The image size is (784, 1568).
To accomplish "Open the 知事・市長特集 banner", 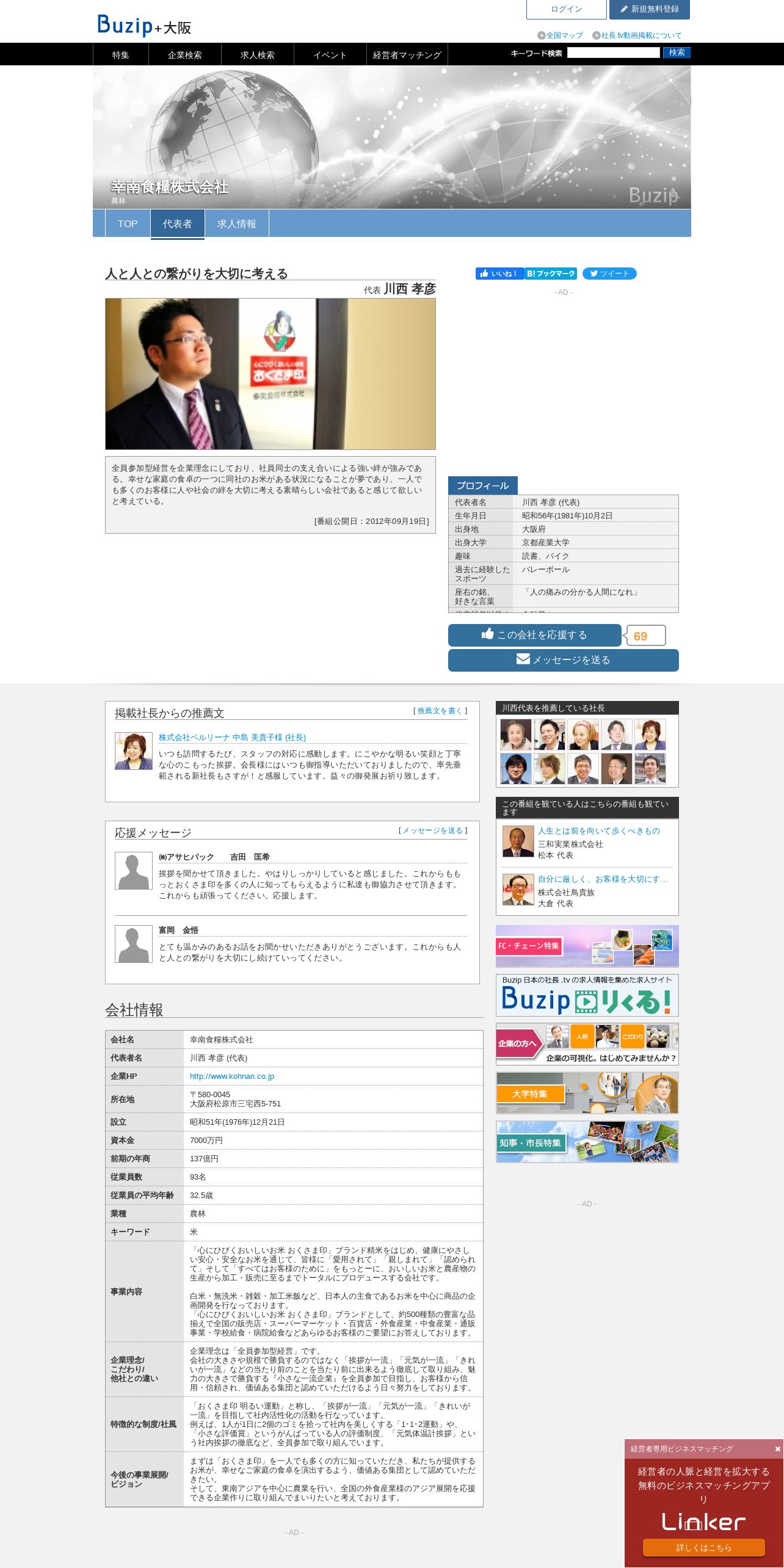I will point(587,1142).
